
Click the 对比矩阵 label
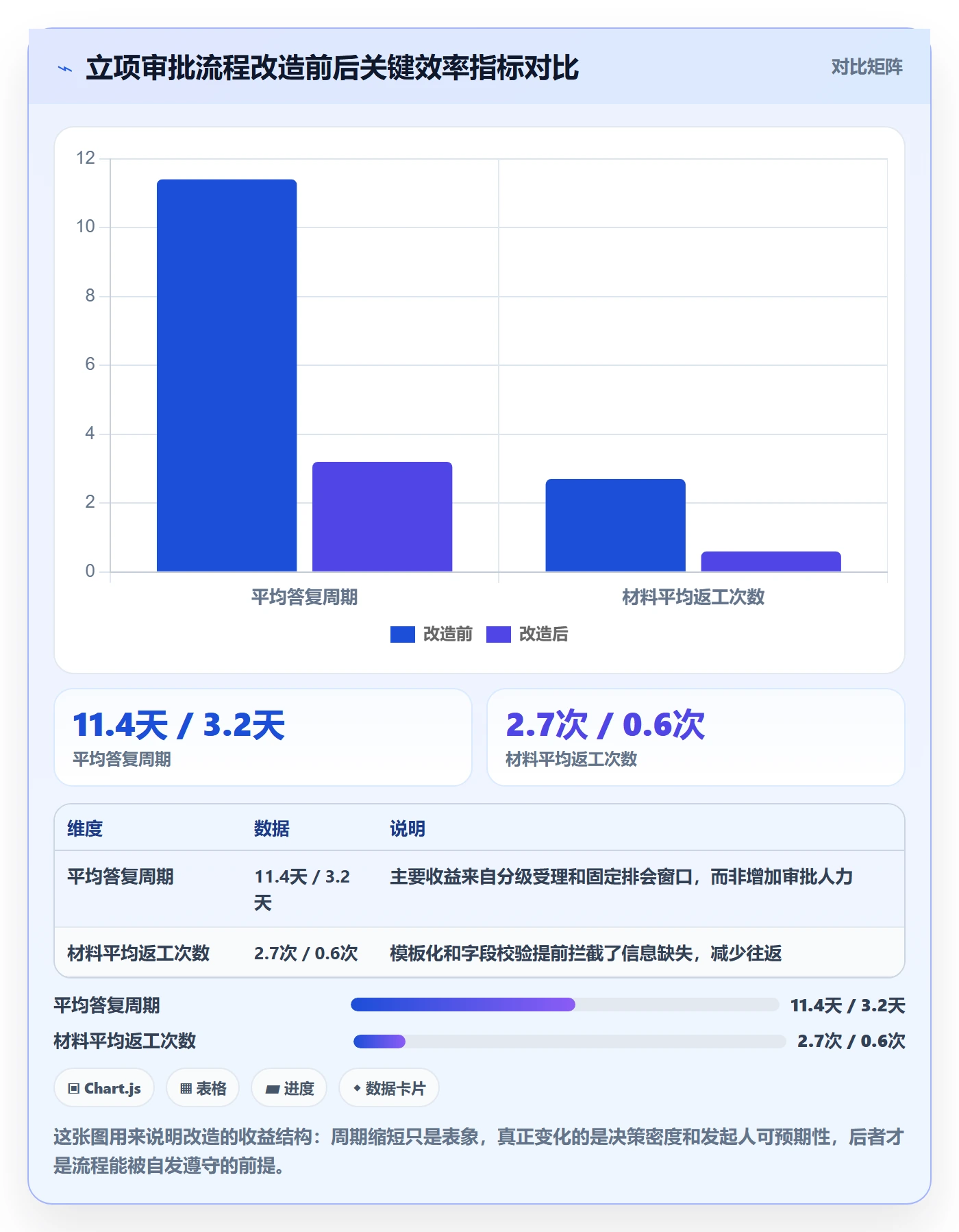point(867,67)
